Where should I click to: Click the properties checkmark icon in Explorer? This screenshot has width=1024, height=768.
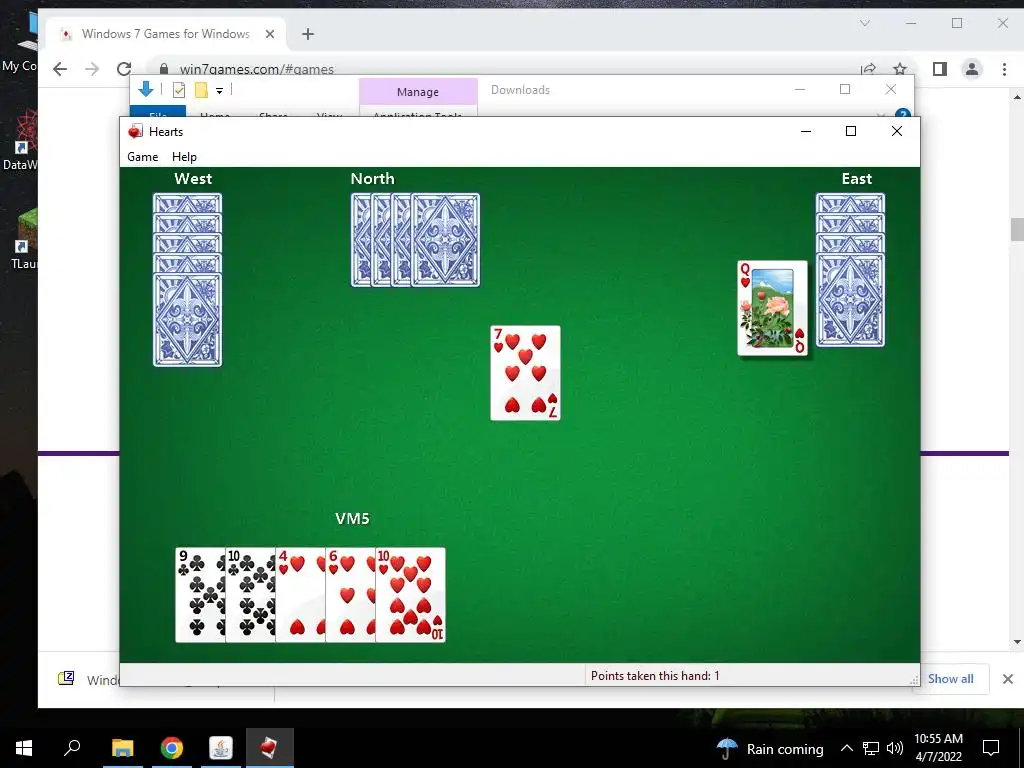coord(178,90)
